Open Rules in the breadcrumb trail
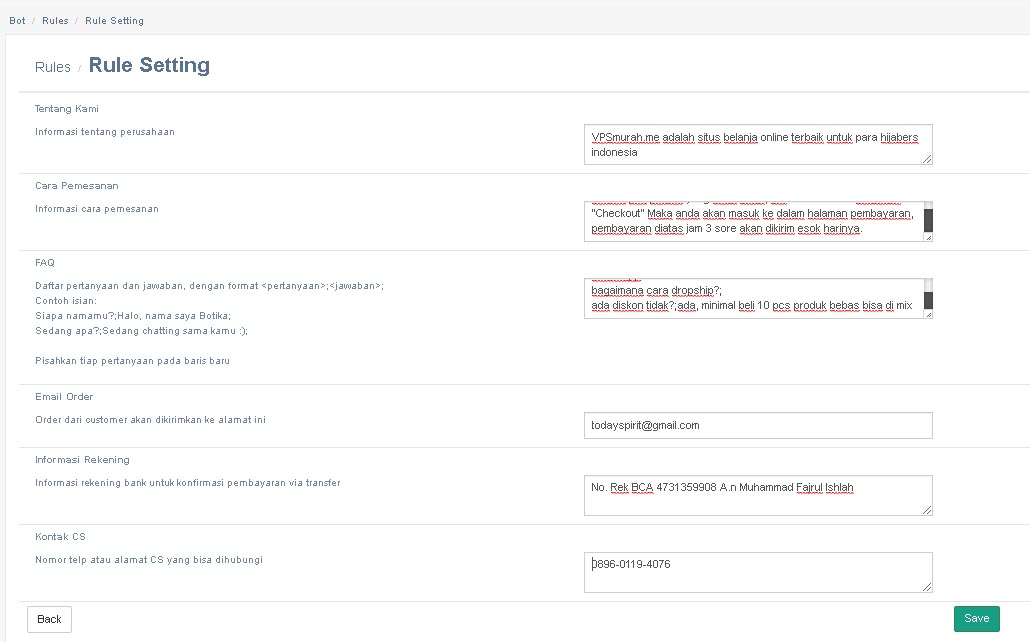Image resolution: width=1030 pixels, height=642 pixels. (x=55, y=20)
